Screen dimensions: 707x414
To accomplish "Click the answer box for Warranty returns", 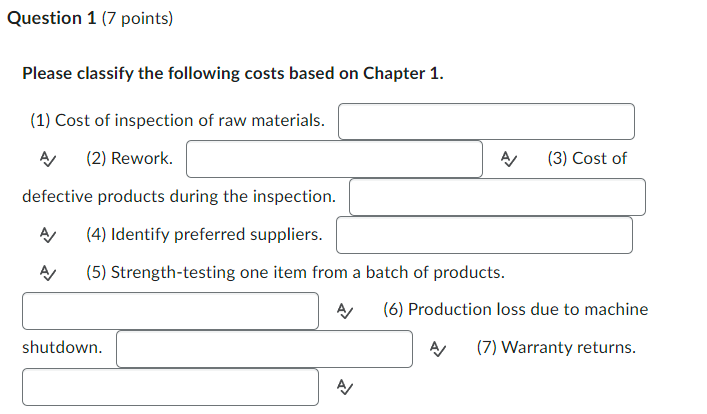I will point(170,387).
